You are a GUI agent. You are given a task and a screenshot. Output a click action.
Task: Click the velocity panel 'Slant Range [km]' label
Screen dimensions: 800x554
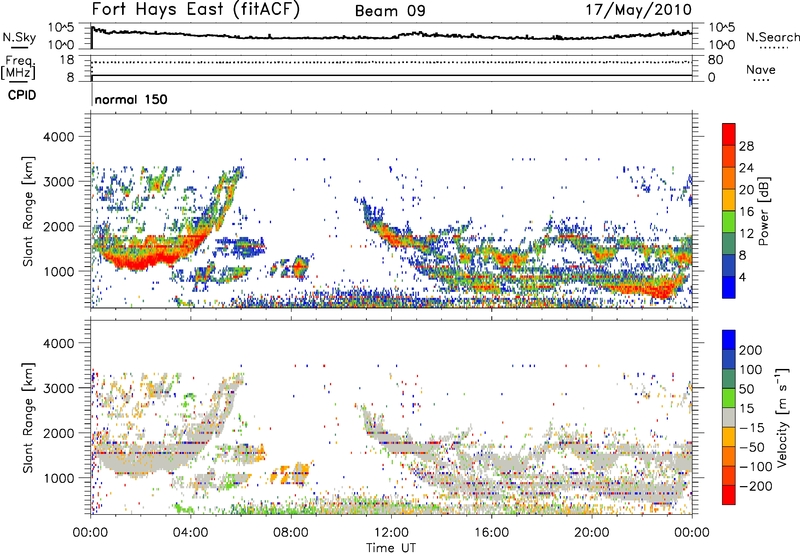(28, 417)
